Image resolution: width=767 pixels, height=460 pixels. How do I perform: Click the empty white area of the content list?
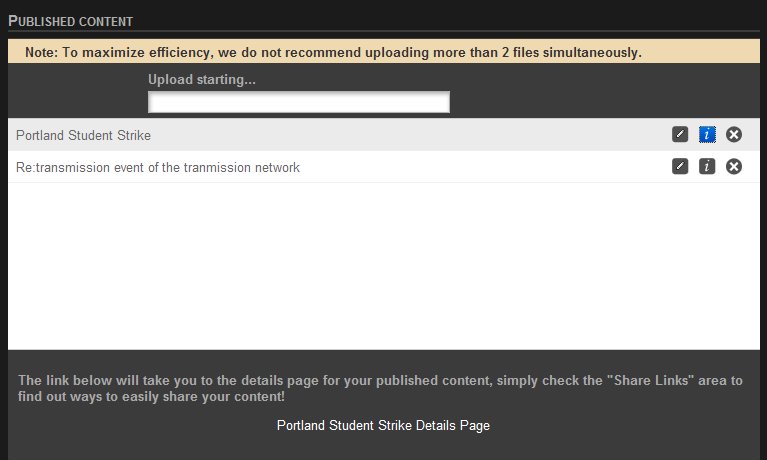384,267
